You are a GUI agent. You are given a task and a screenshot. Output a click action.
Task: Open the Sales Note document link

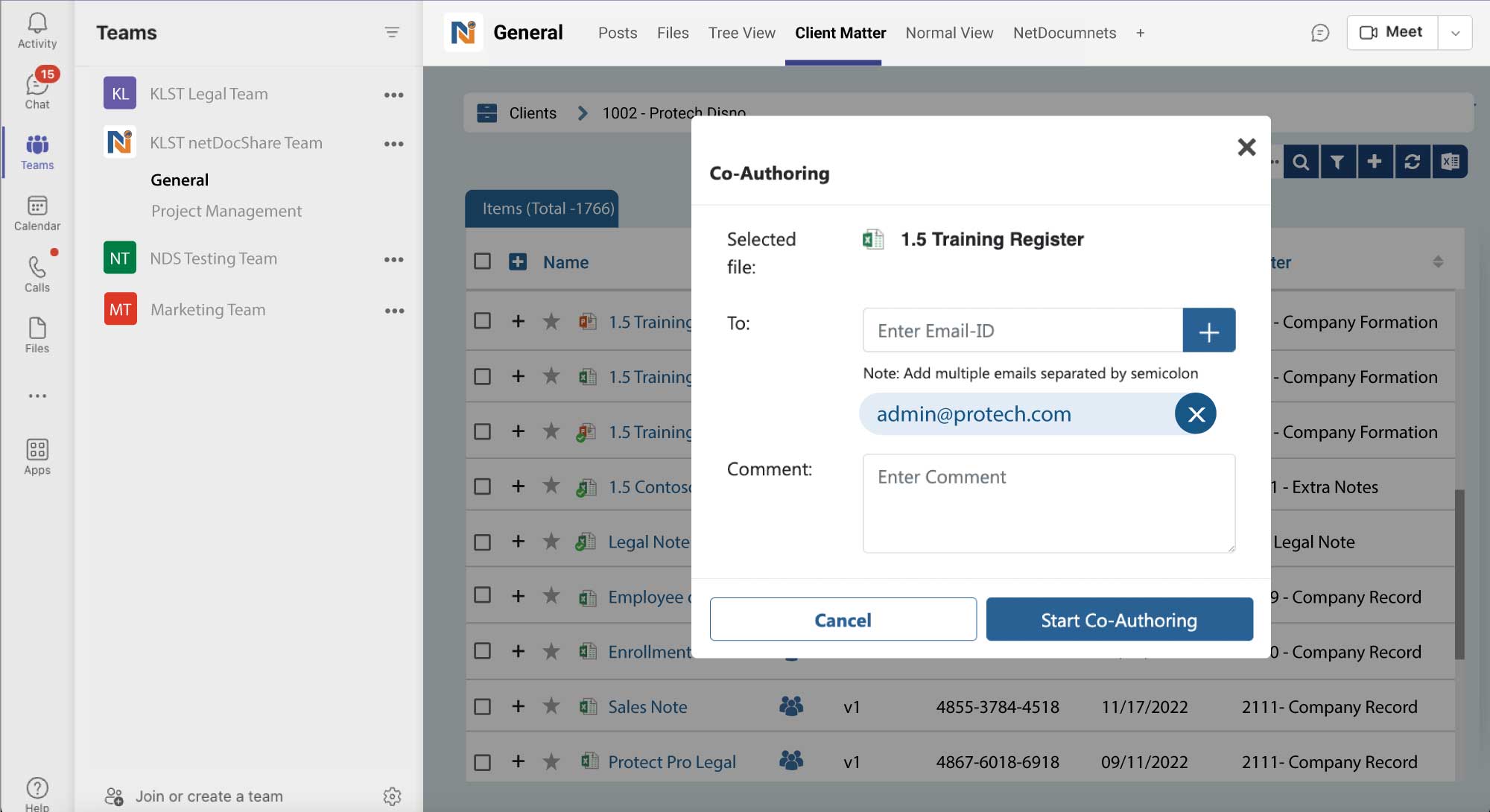click(x=647, y=707)
